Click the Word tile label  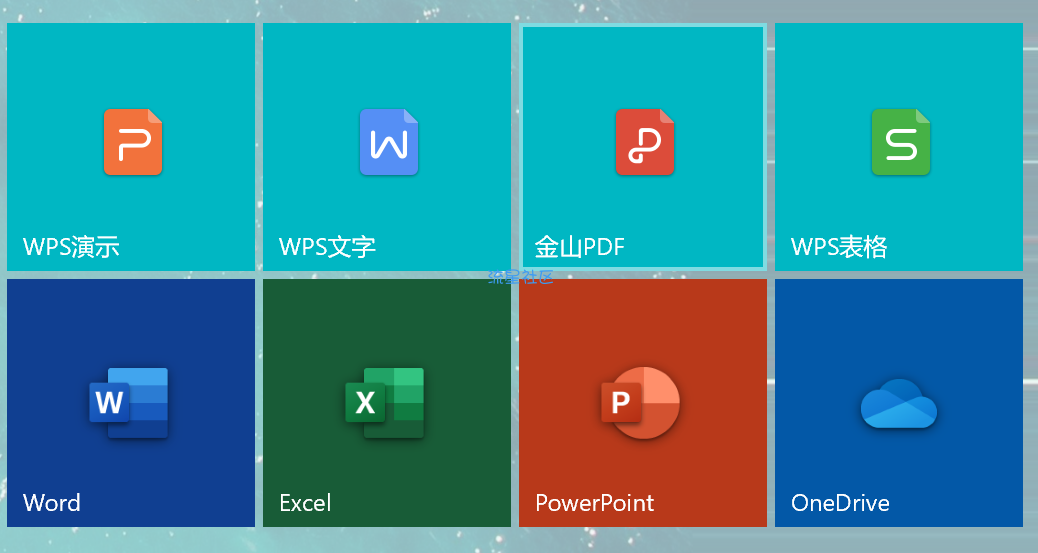point(52,503)
